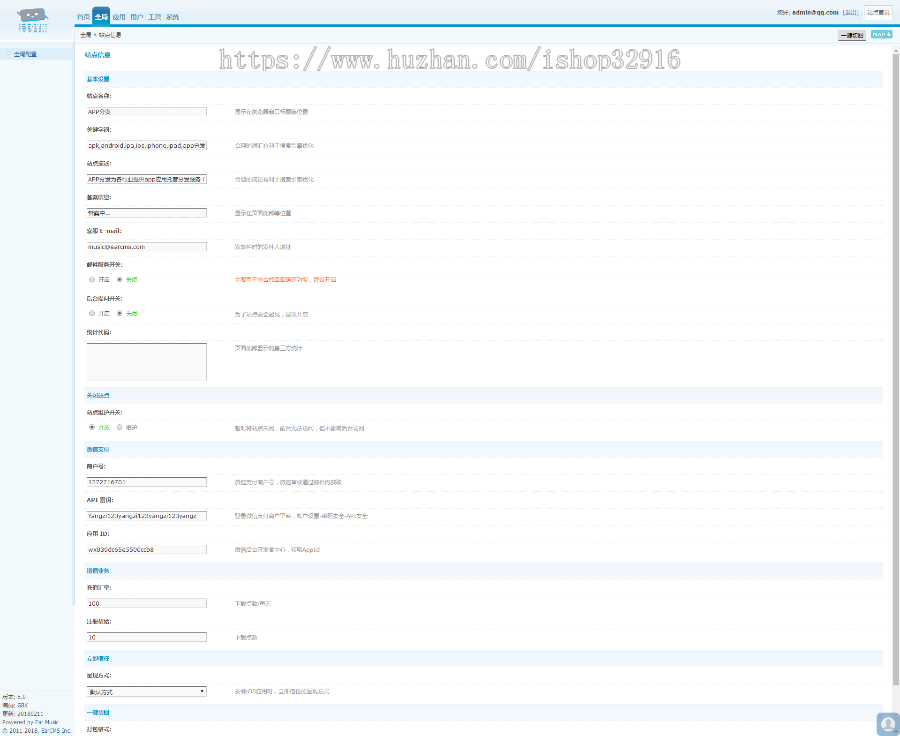Click the statistics code textarea

pyautogui.click(x=146, y=362)
